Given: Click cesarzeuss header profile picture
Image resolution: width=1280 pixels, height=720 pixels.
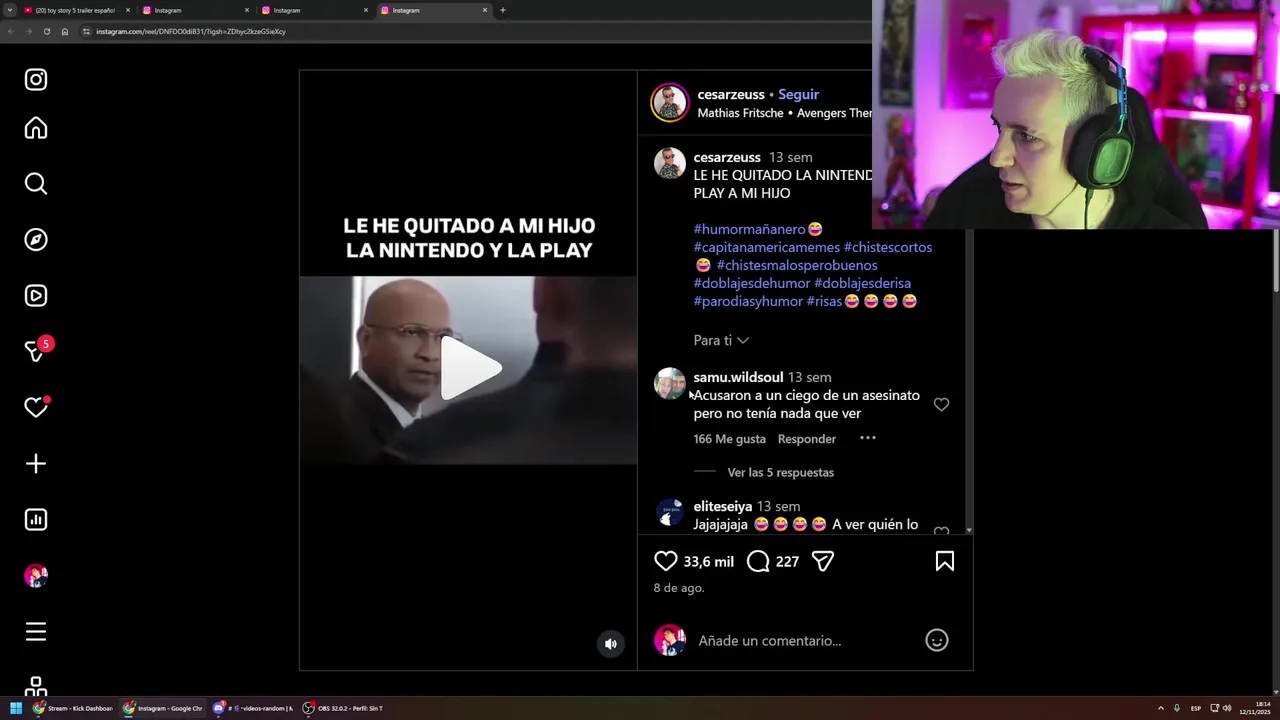Looking at the screenshot, I should [670, 102].
